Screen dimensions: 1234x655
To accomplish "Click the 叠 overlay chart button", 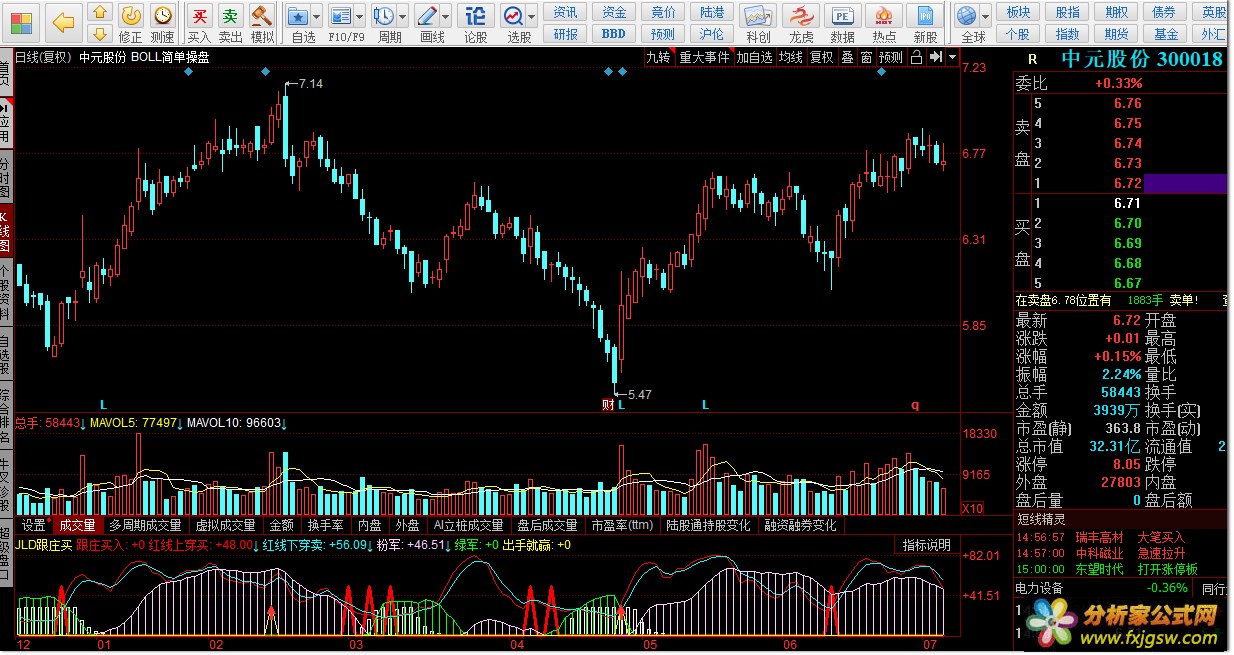I will pos(847,57).
